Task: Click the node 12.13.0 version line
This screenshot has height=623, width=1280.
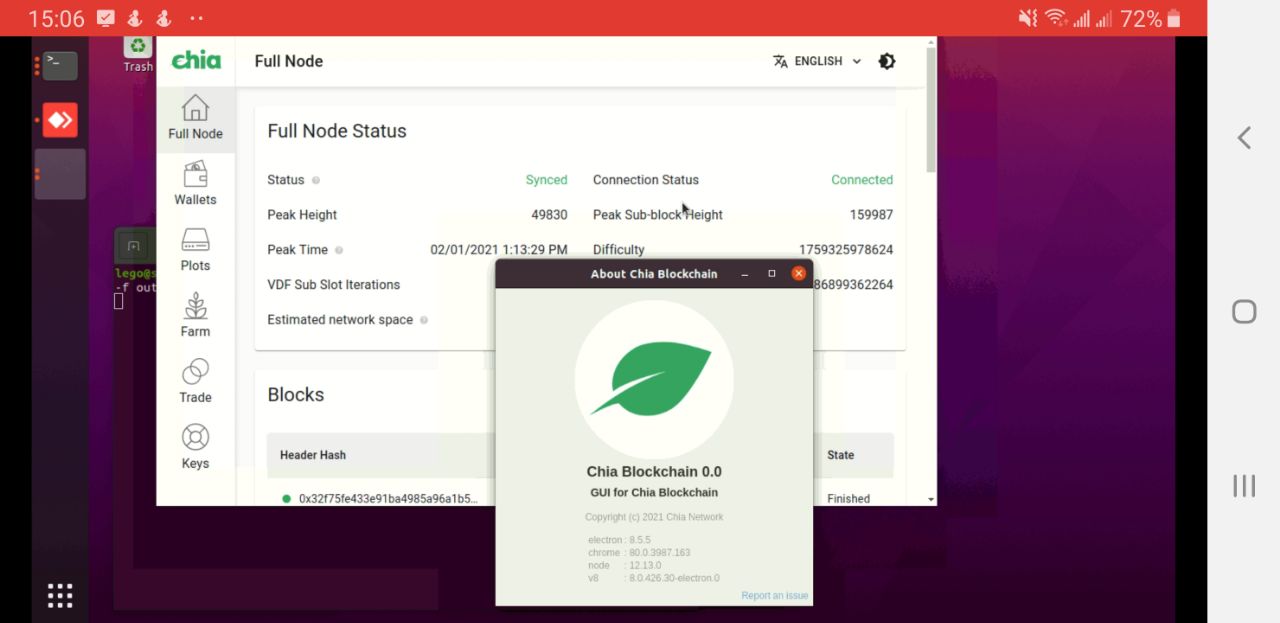Action: click(624, 566)
